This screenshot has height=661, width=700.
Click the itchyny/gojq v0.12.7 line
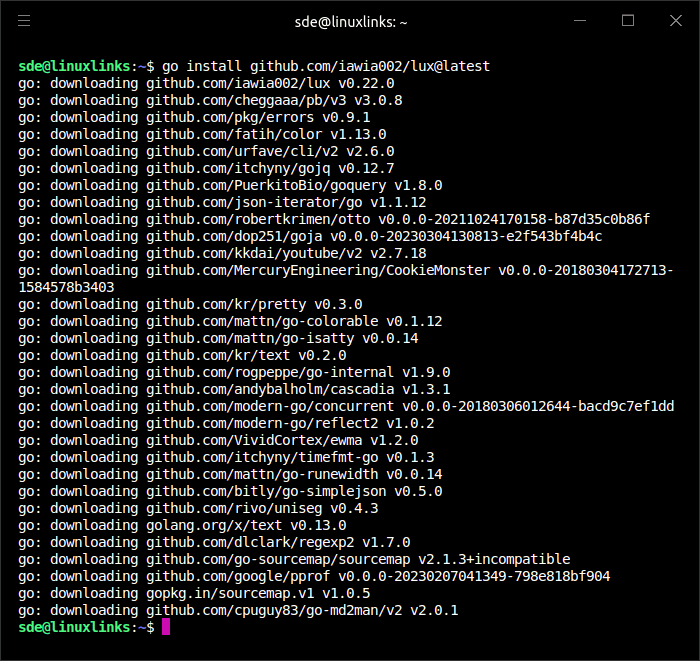point(206,168)
